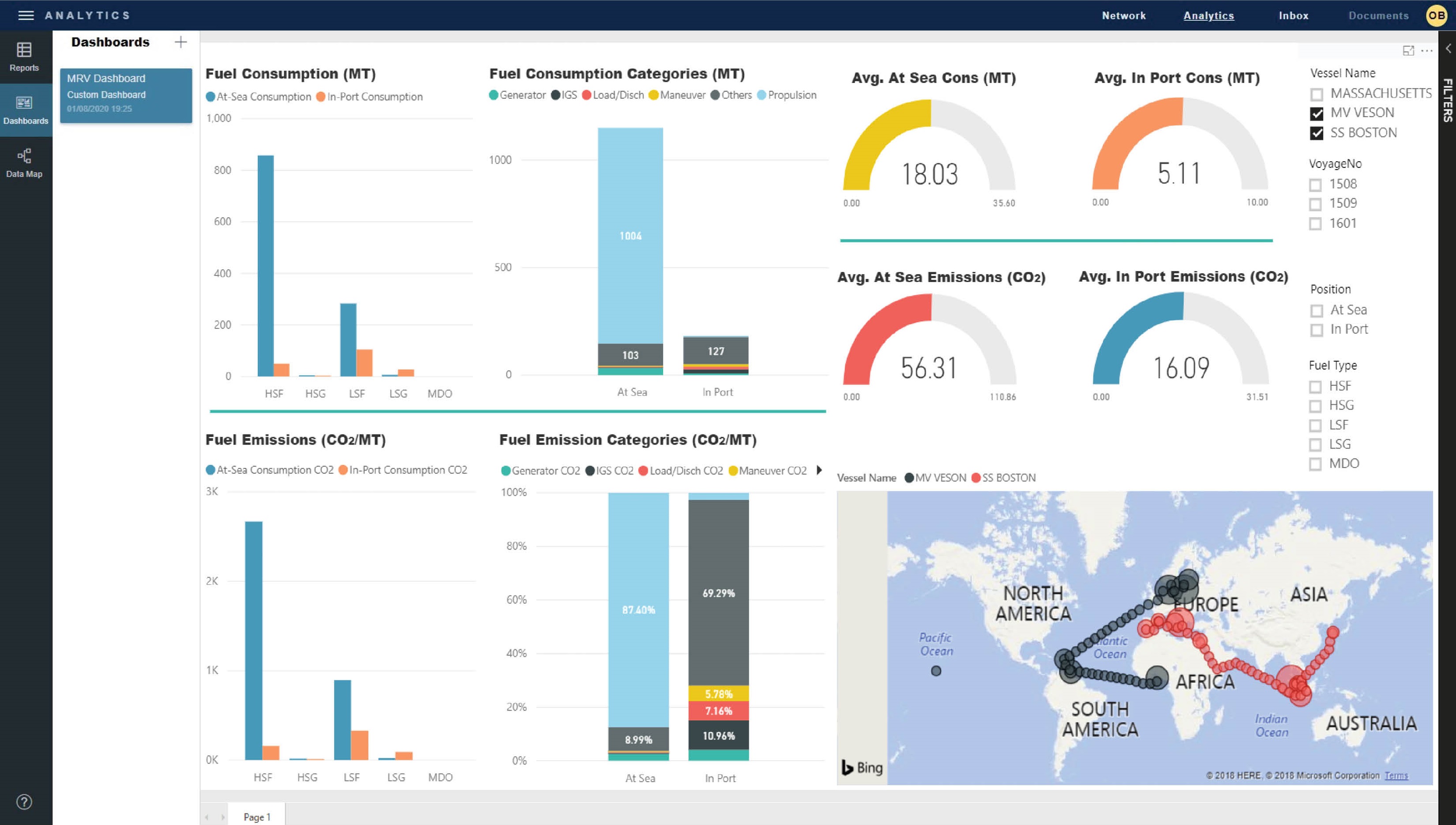Open the Network menu item
The width and height of the screenshot is (1456, 825).
pyautogui.click(x=1124, y=15)
